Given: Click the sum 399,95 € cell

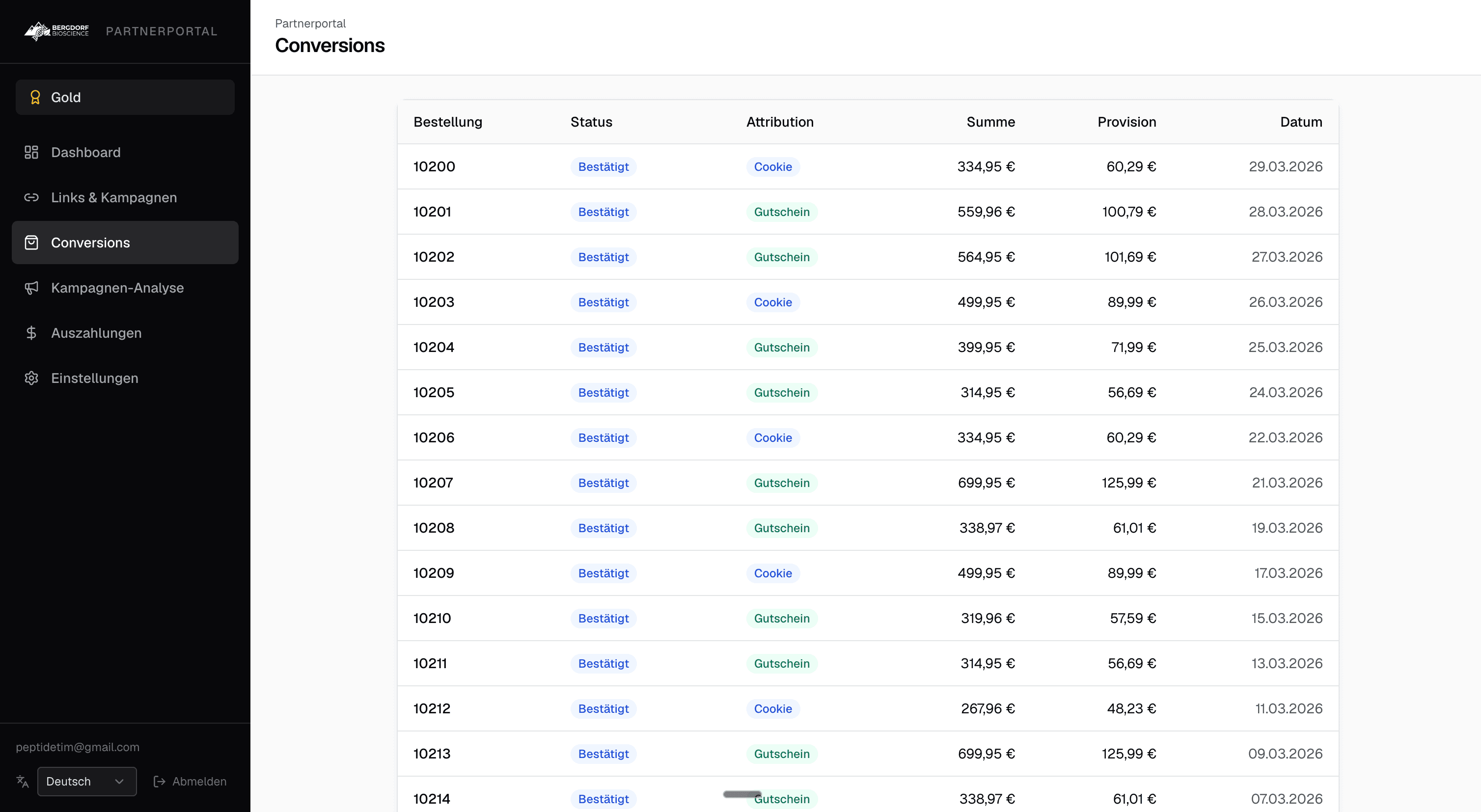Looking at the screenshot, I should (x=986, y=347).
